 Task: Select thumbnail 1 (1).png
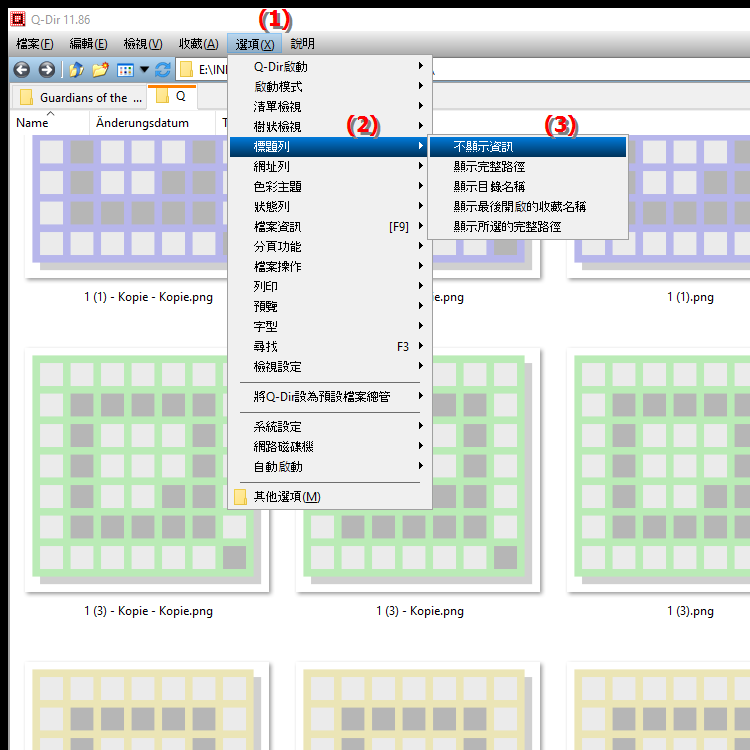point(659,206)
